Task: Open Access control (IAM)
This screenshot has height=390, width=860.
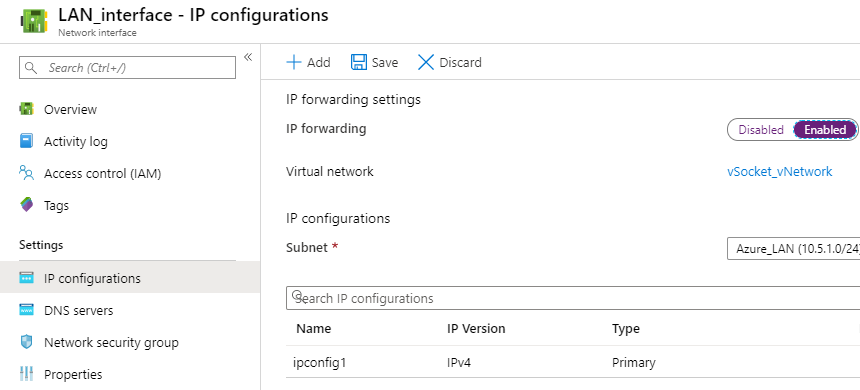Action: [x=103, y=174]
